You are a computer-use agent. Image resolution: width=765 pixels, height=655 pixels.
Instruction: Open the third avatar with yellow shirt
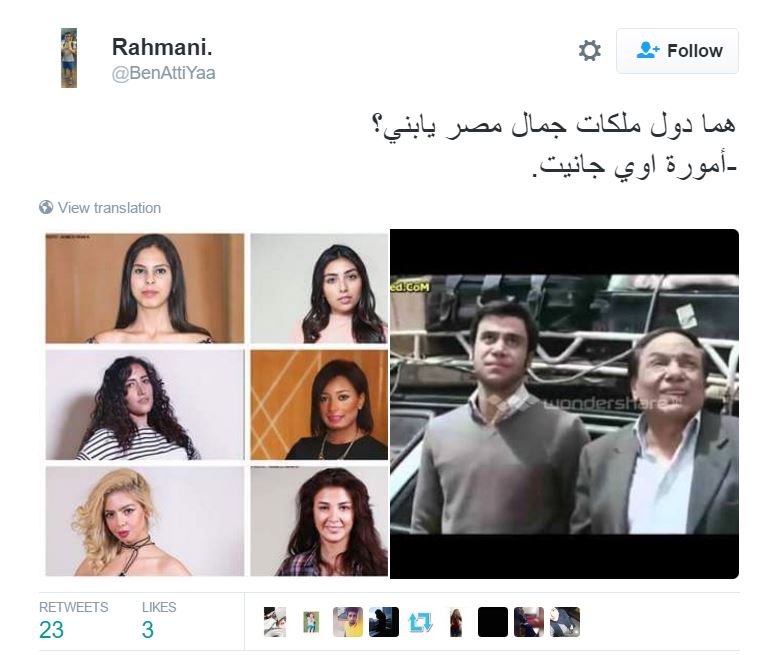(348, 622)
